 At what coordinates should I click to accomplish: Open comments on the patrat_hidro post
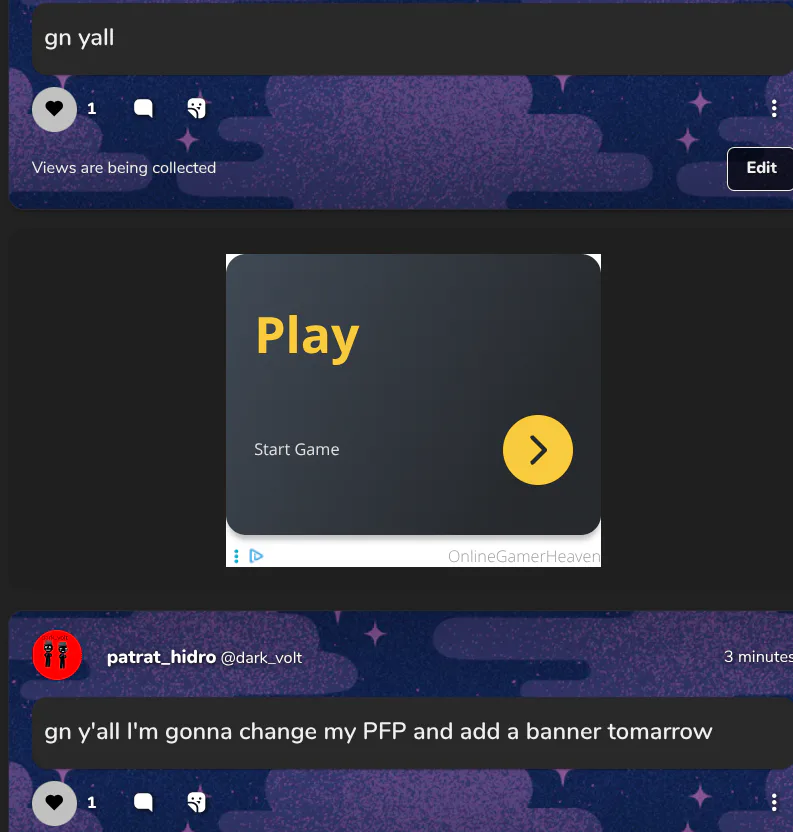(143, 802)
